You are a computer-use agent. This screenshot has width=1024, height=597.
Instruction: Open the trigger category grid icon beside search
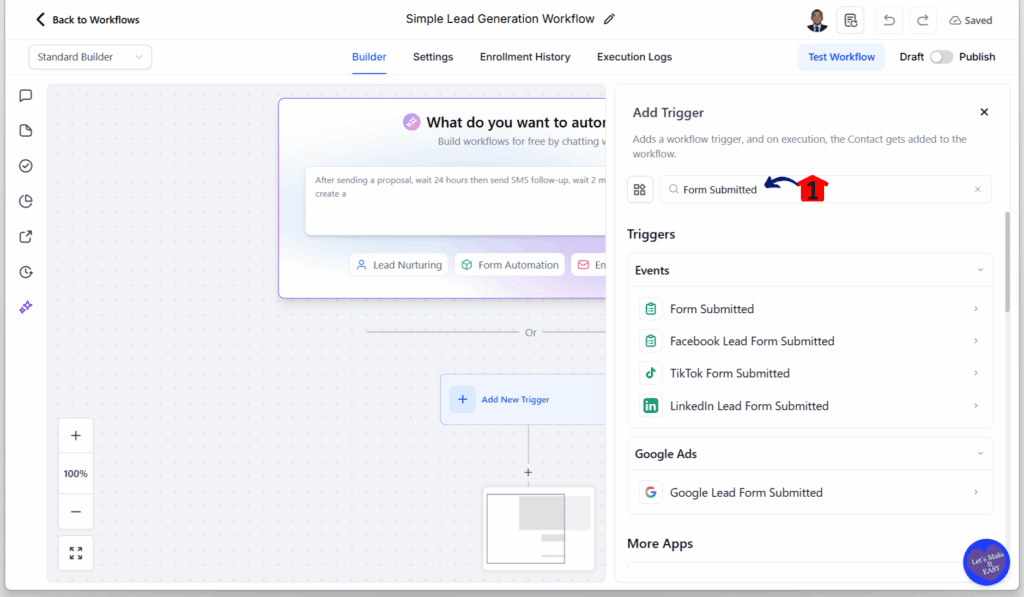tap(640, 189)
